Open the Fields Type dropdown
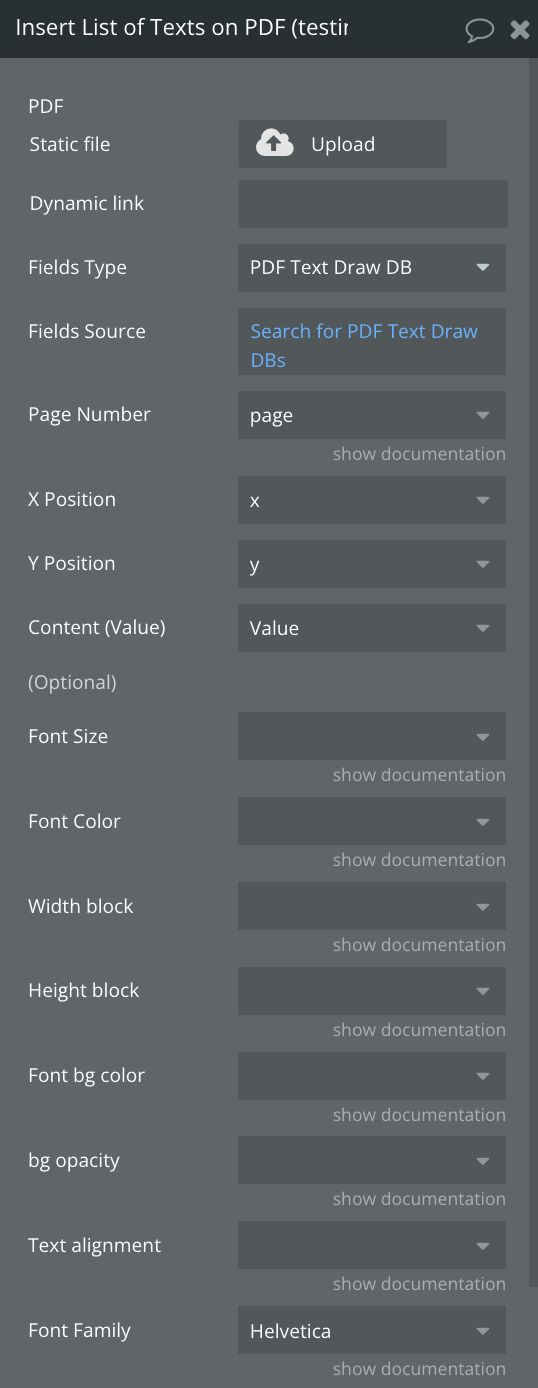 [x=372, y=268]
